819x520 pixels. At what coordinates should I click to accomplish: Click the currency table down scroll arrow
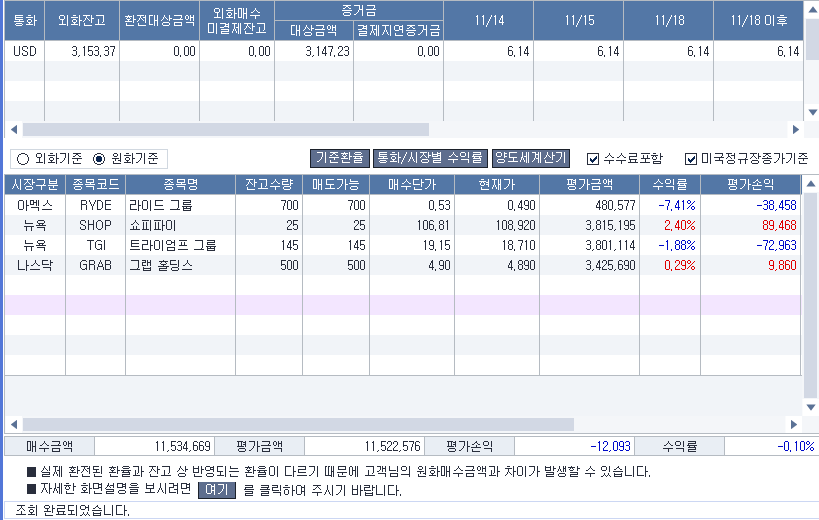[x=811, y=113]
